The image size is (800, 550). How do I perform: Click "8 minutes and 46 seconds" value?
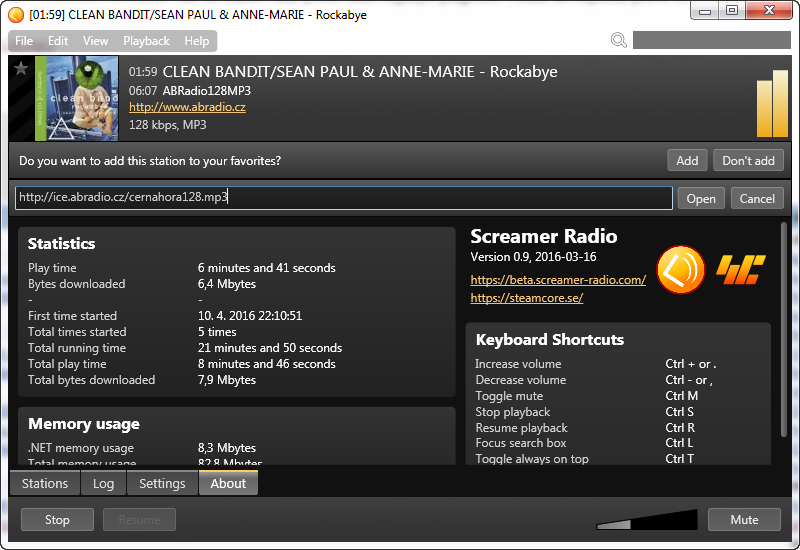click(266, 364)
